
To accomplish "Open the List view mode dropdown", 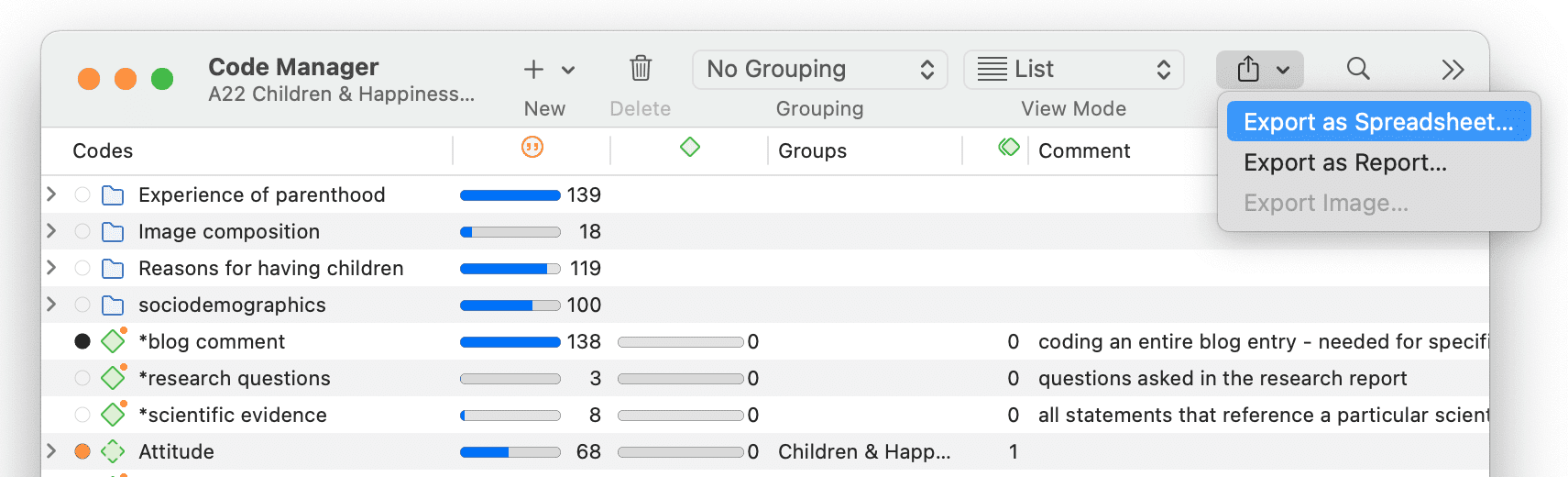I will pos(1074,70).
